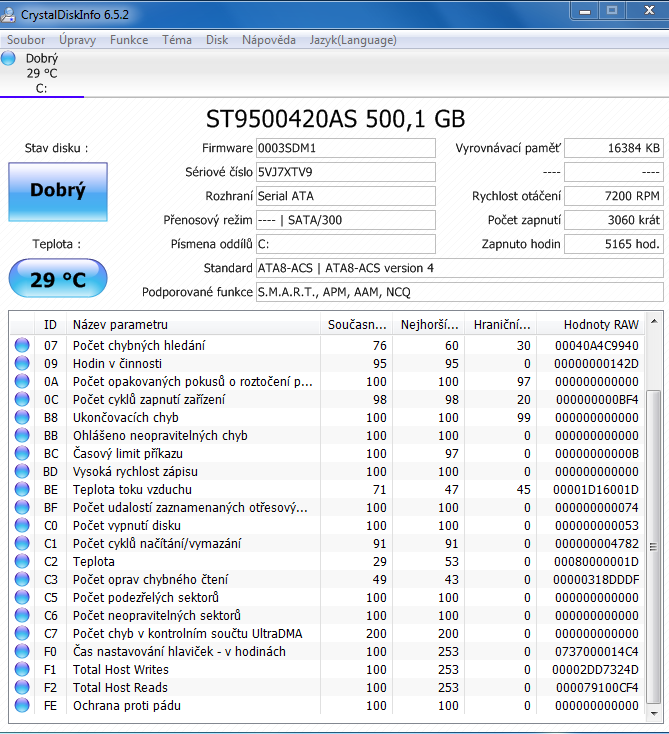
Task: Click the Počet zapnutí field 3060 krát
Action: click(x=614, y=220)
